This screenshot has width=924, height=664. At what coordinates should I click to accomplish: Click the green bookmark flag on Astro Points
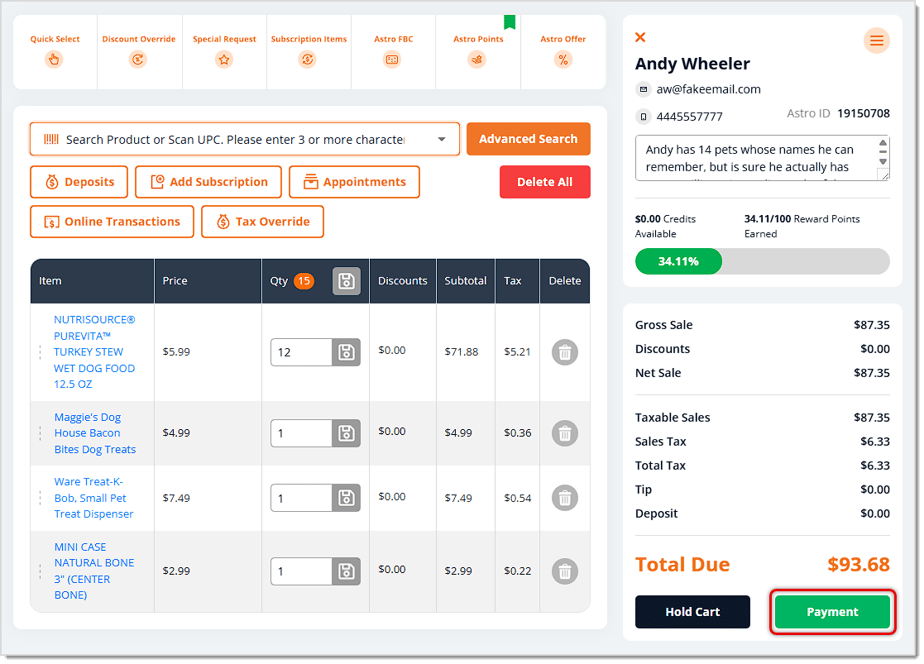point(510,22)
